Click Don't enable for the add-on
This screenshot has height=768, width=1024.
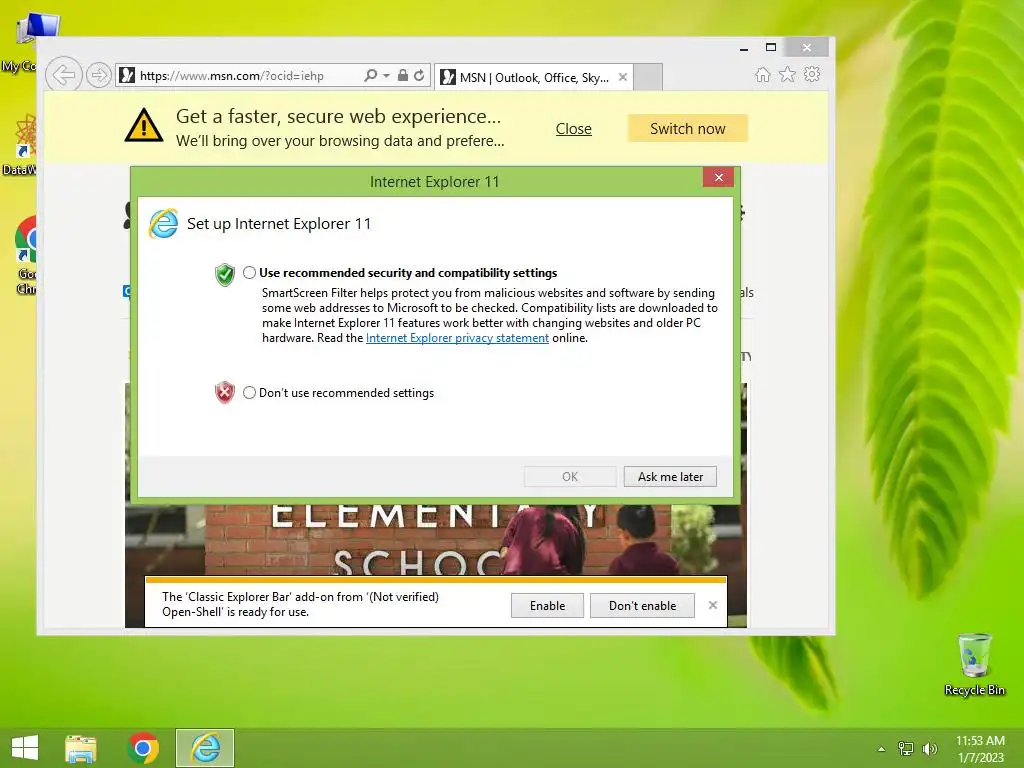643,605
